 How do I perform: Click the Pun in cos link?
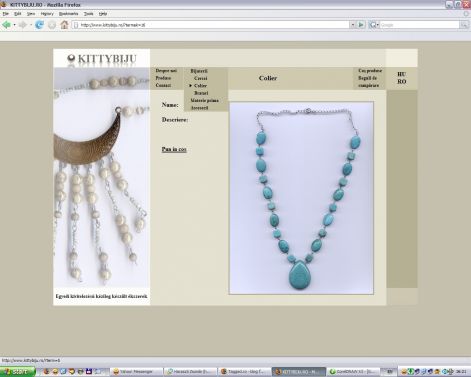click(x=174, y=149)
